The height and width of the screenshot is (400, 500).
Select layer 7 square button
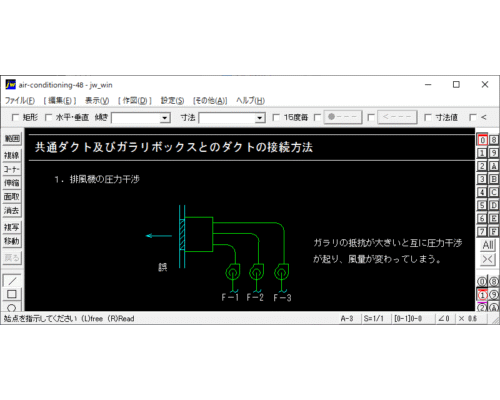482,231
